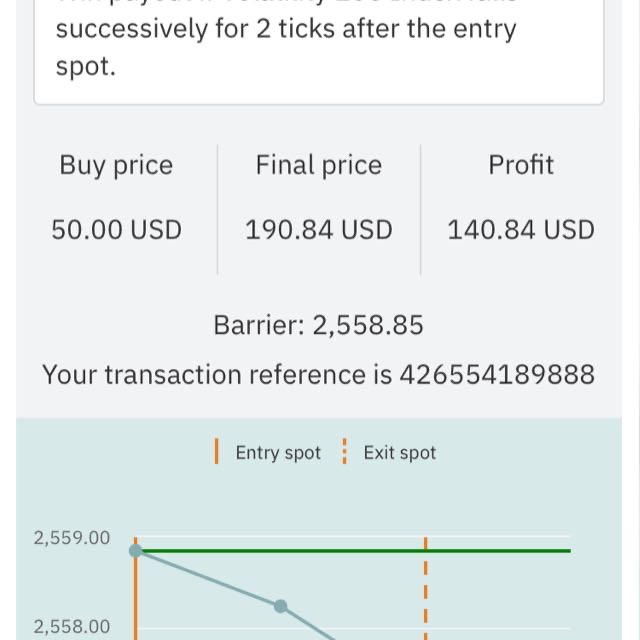Click the Buy price heading

coord(116,165)
